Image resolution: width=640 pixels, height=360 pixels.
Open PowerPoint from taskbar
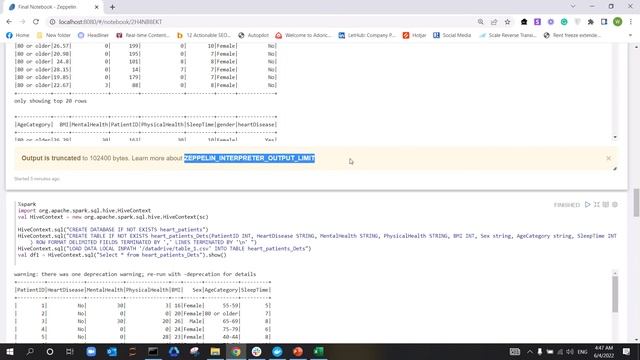point(298,351)
